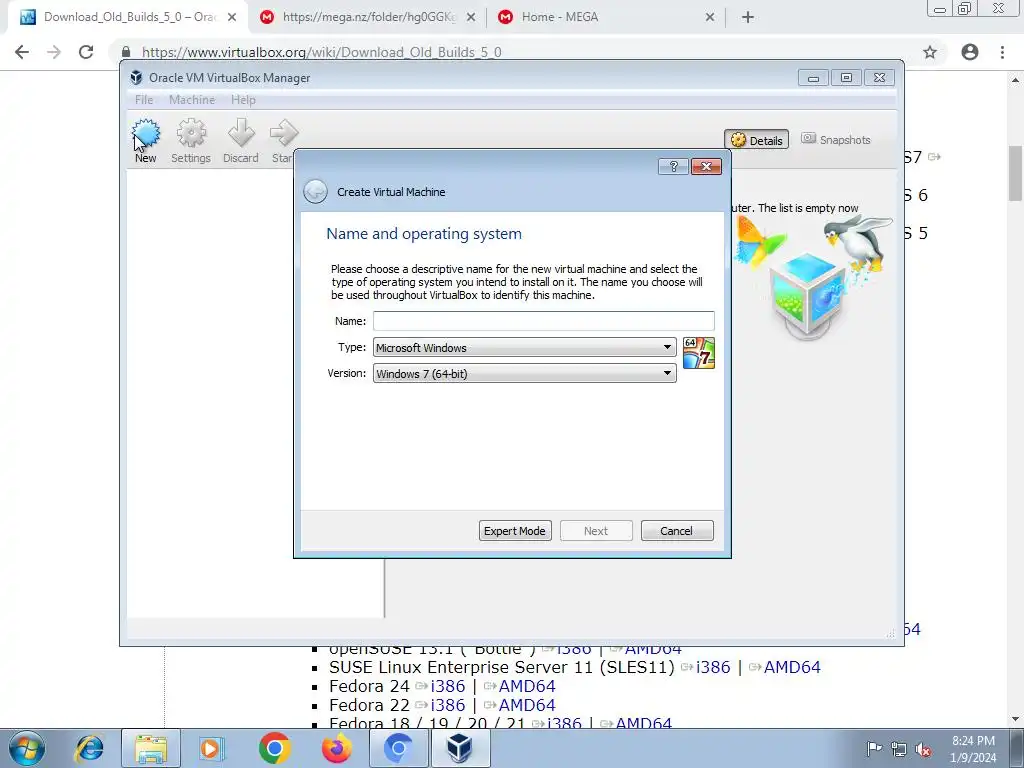Image resolution: width=1024 pixels, height=768 pixels.
Task: Minimize the VirtualBox Manager window
Action: [x=813, y=78]
